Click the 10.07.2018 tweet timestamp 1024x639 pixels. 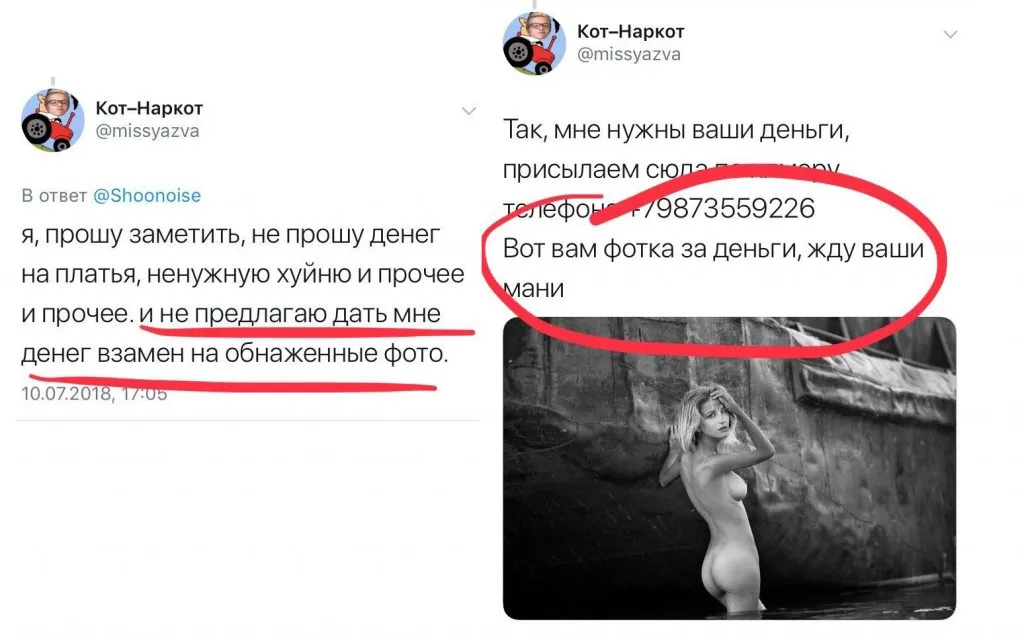[x=94, y=393]
